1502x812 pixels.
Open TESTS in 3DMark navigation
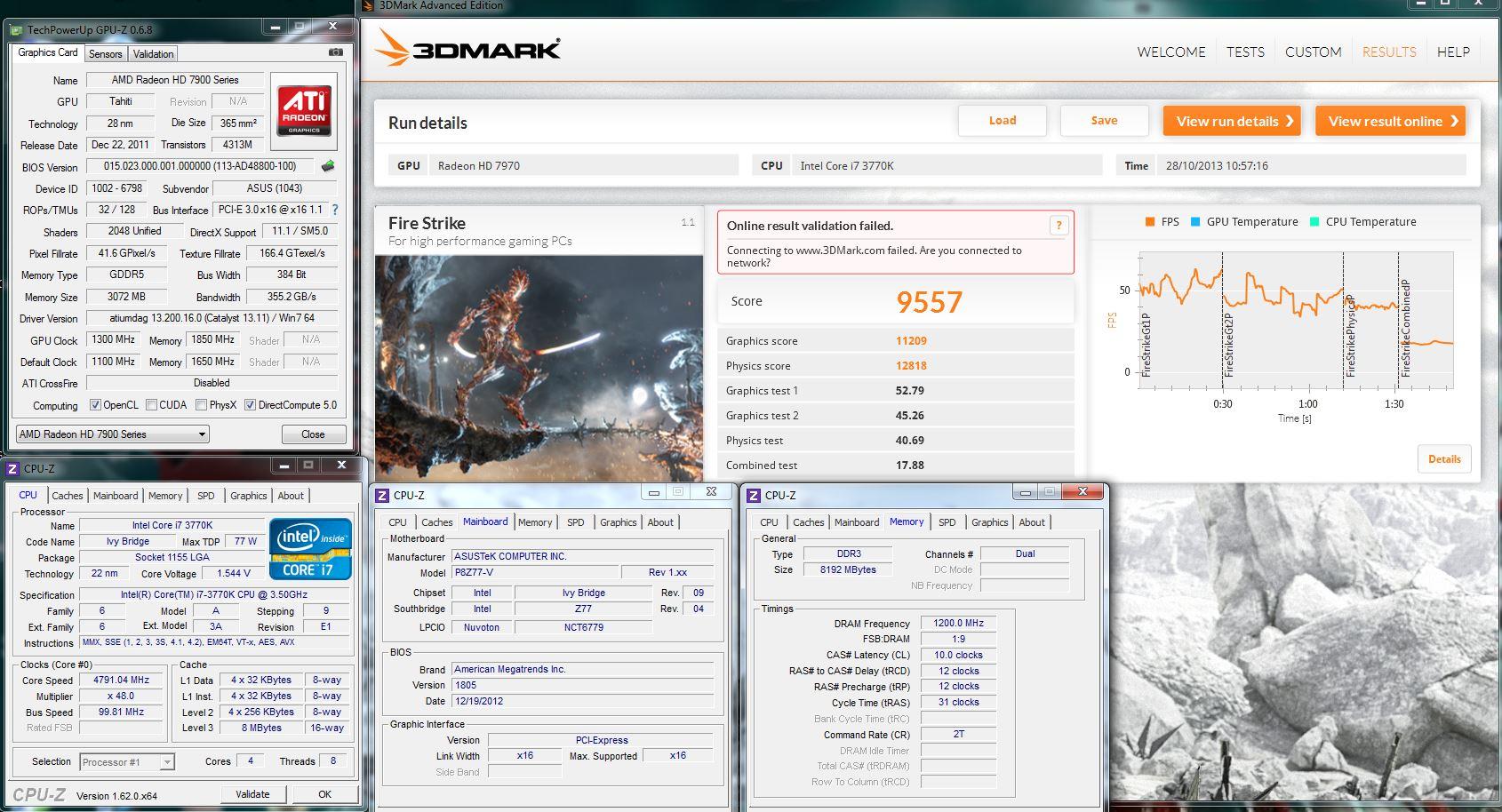coord(1245,52)
